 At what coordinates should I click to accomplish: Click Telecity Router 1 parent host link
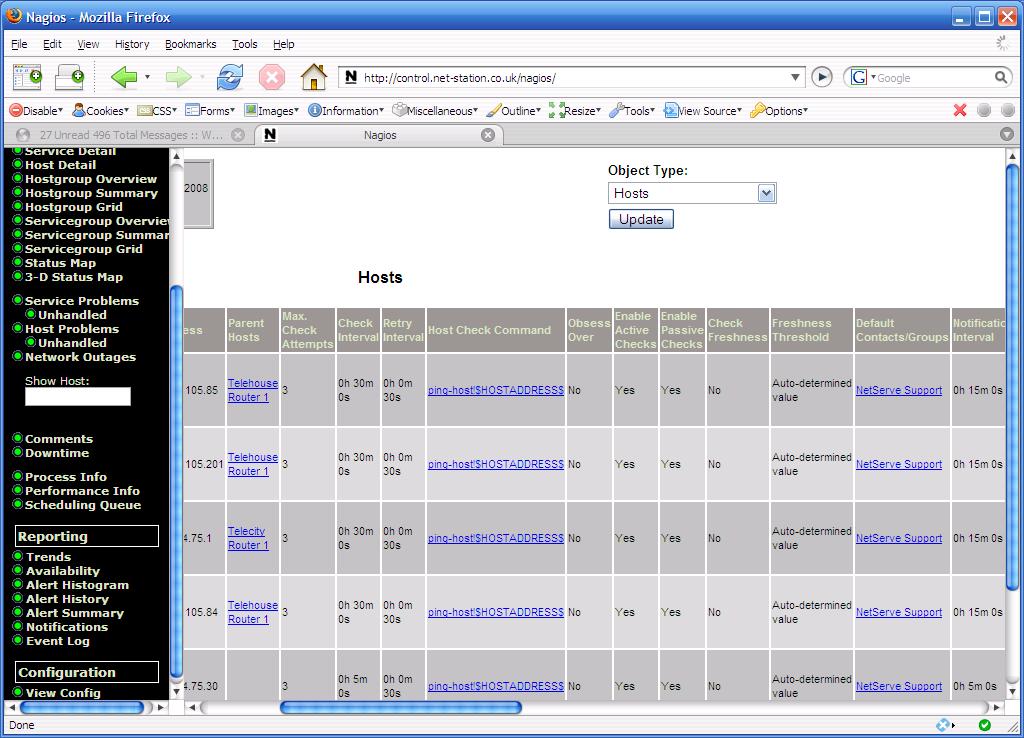tap(248, 538)
